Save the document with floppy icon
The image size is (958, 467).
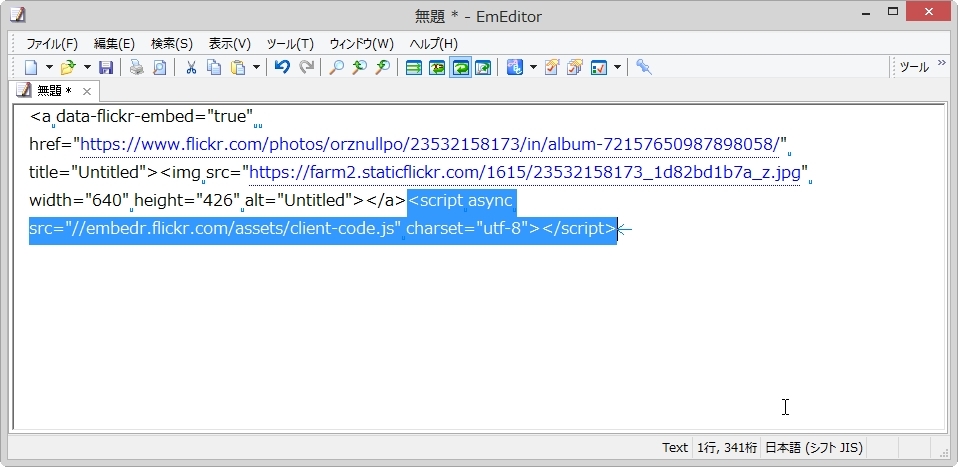(x=106, y=67)
